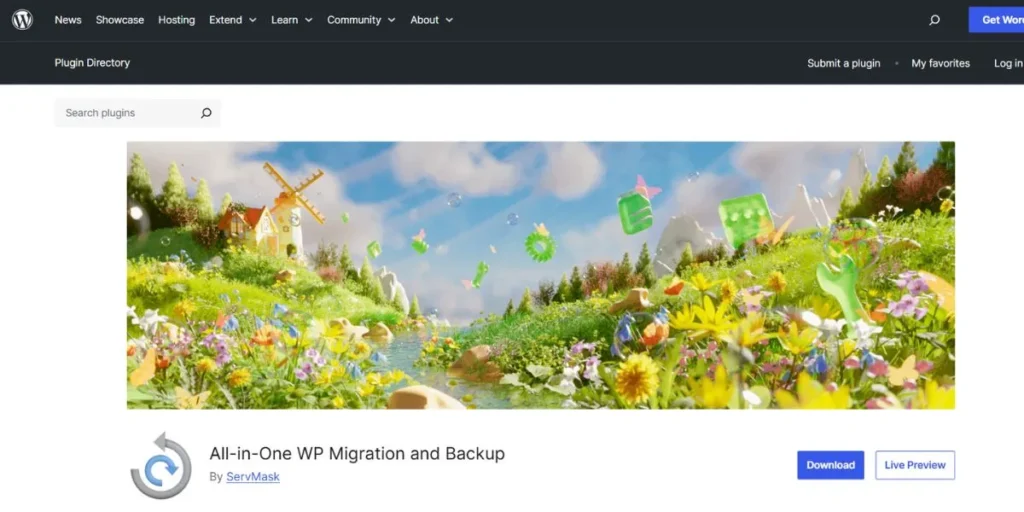This screenshot has width=1024, height=512.
Task: Click the Live Preview button
Action: tap(915, 465)
